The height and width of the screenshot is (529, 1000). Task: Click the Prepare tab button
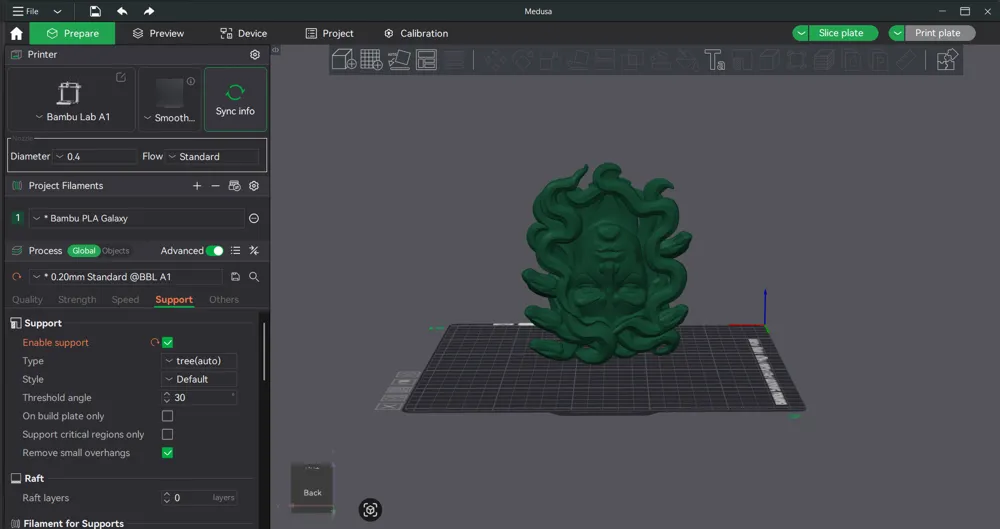pos(72,33)
